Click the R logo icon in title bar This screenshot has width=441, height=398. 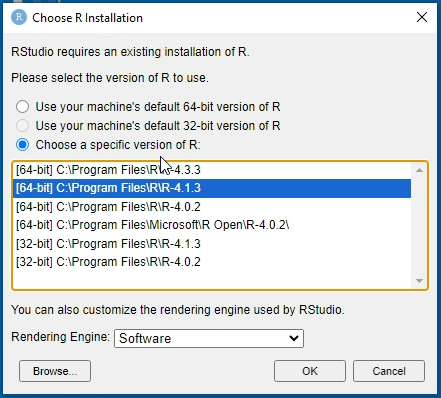(19, 17)
